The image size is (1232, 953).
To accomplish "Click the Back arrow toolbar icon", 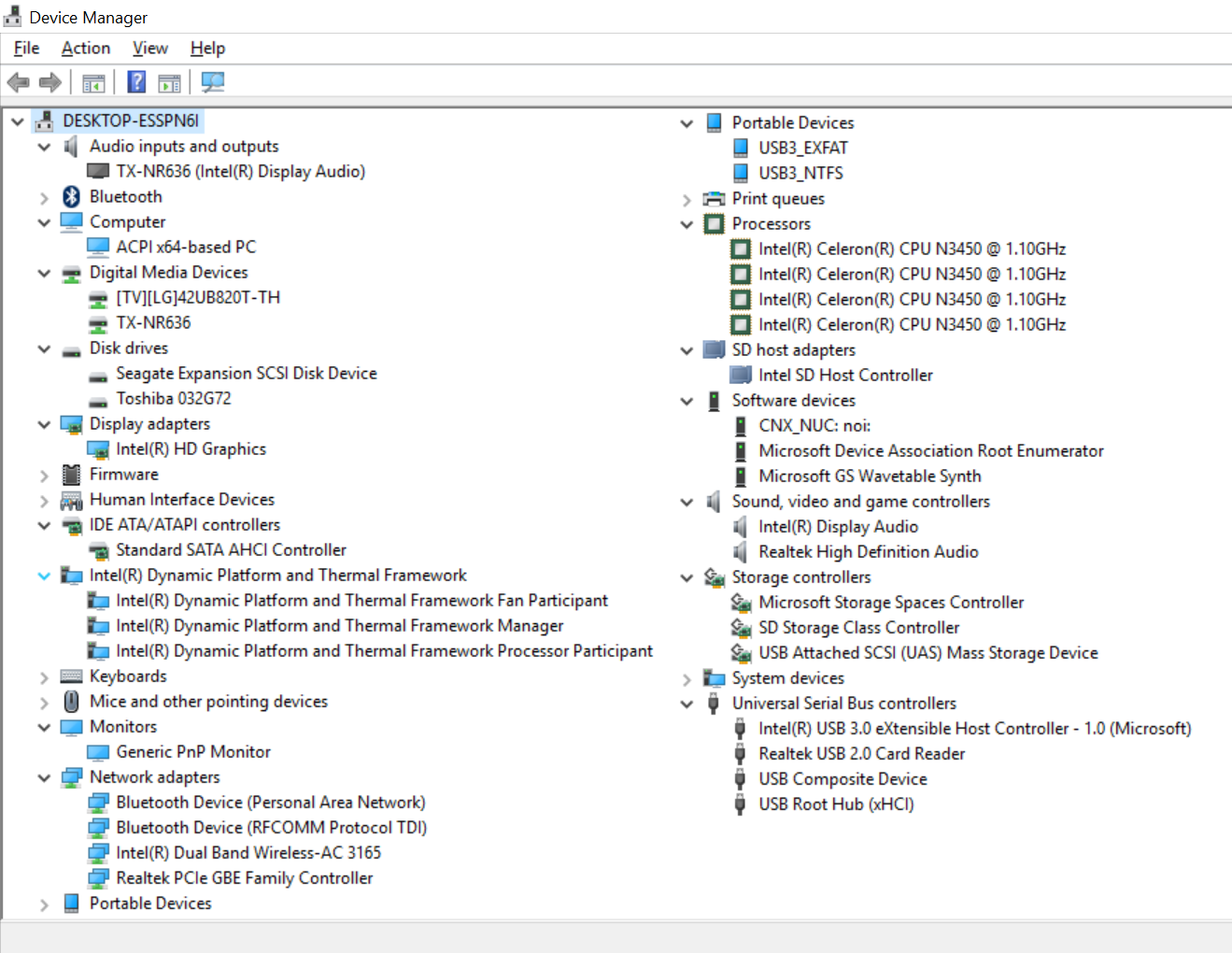I will (18, 82).
